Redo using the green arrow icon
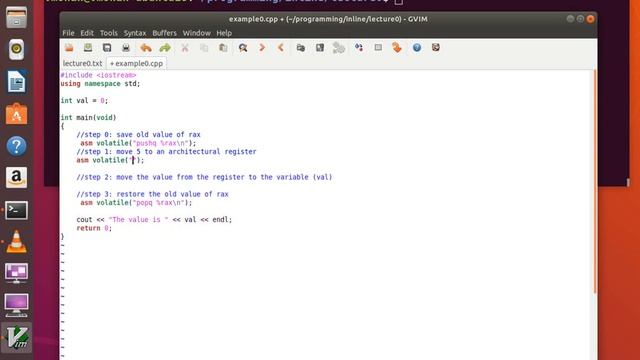Image resolution: width=640 pixels, height=360 pixels. 165,48
